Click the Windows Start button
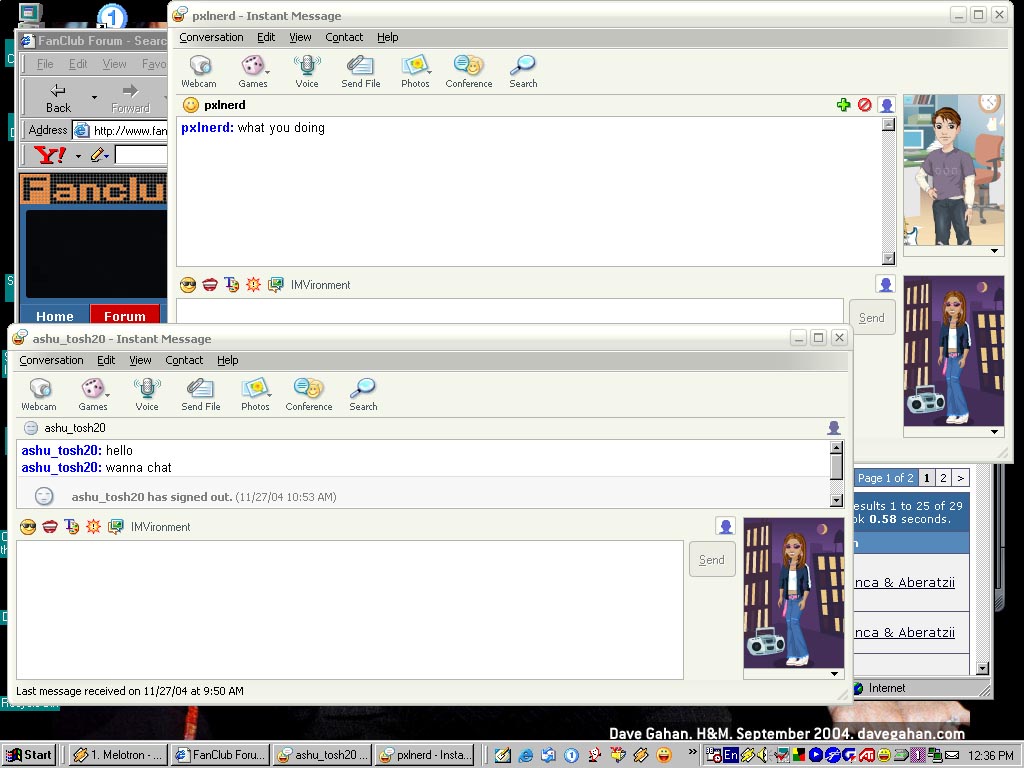 (x=29, y=755)
